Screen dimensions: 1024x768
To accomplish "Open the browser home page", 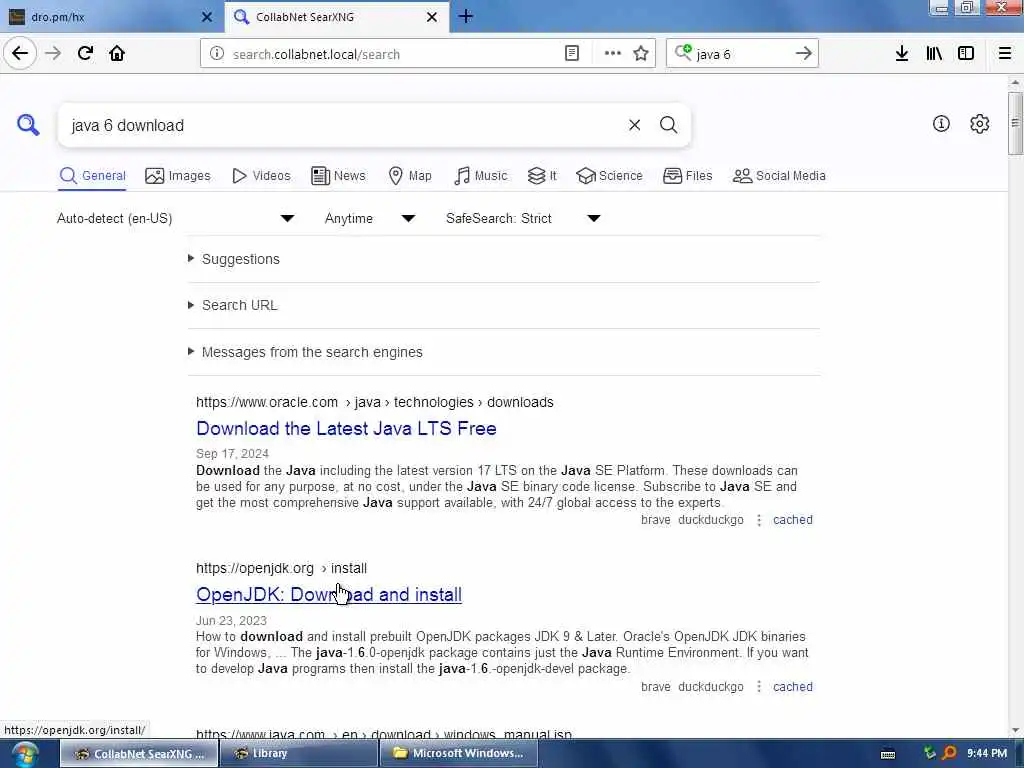I will pos(117,54).
